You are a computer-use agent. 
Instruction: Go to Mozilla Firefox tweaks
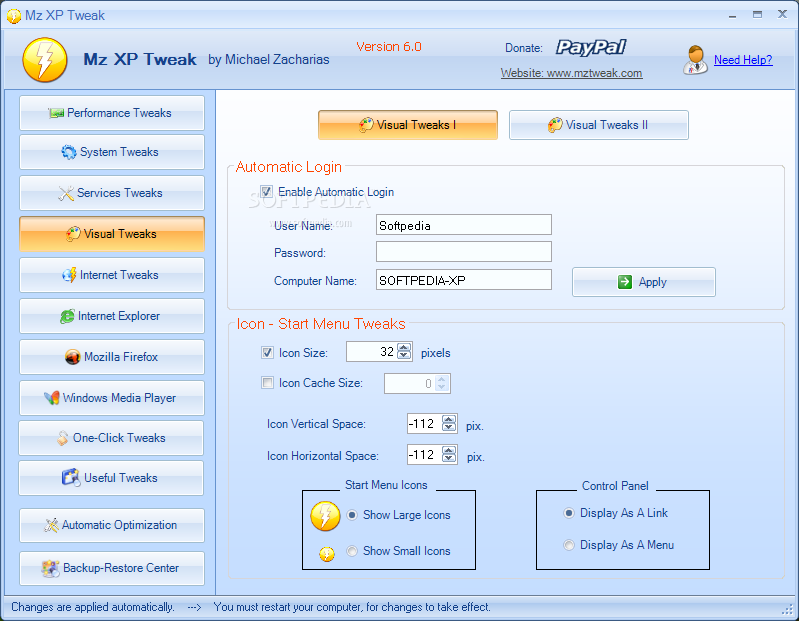tap(112, 357)
